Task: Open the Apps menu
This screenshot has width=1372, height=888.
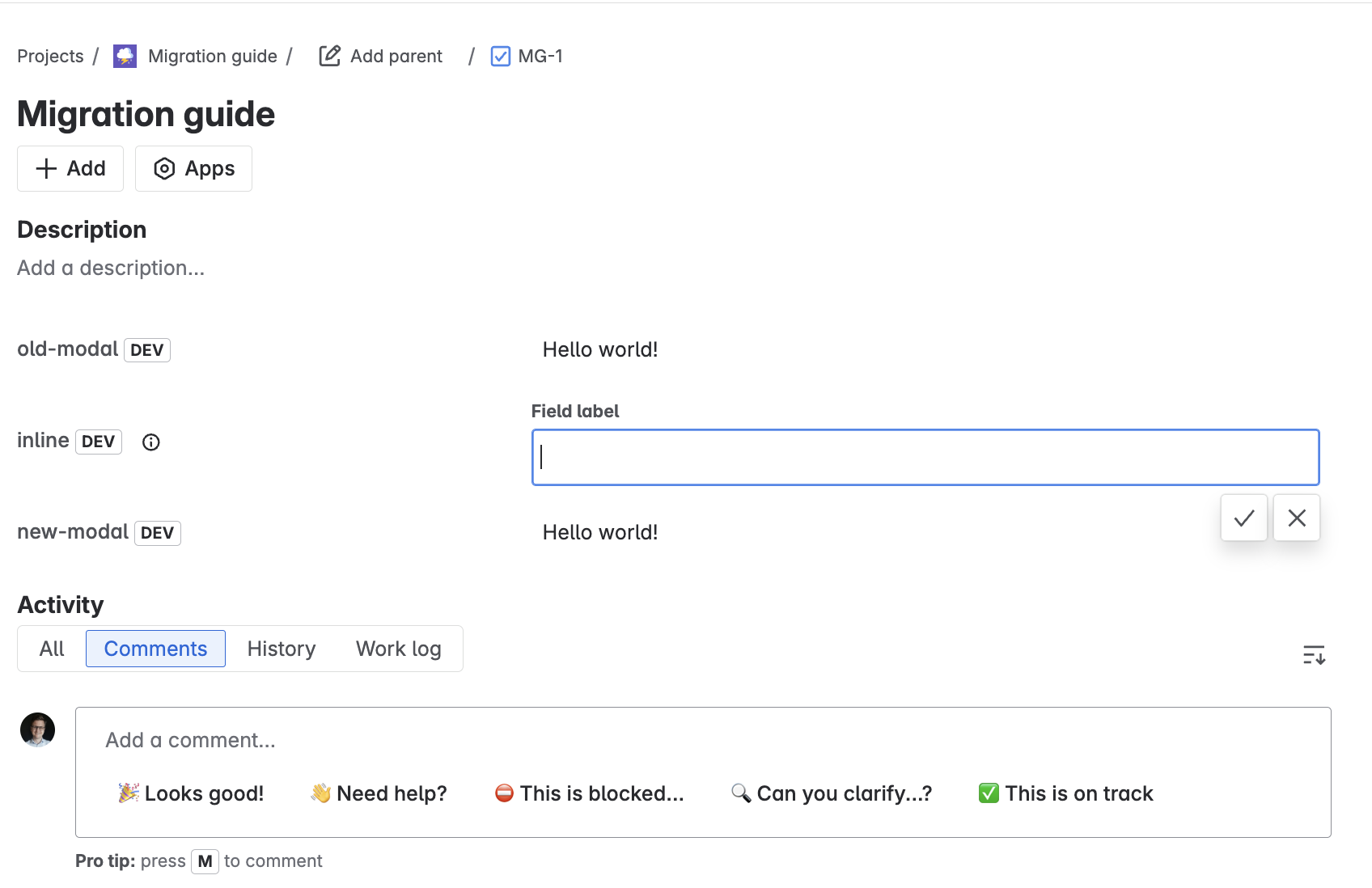Action: click(x=193, y=168)
